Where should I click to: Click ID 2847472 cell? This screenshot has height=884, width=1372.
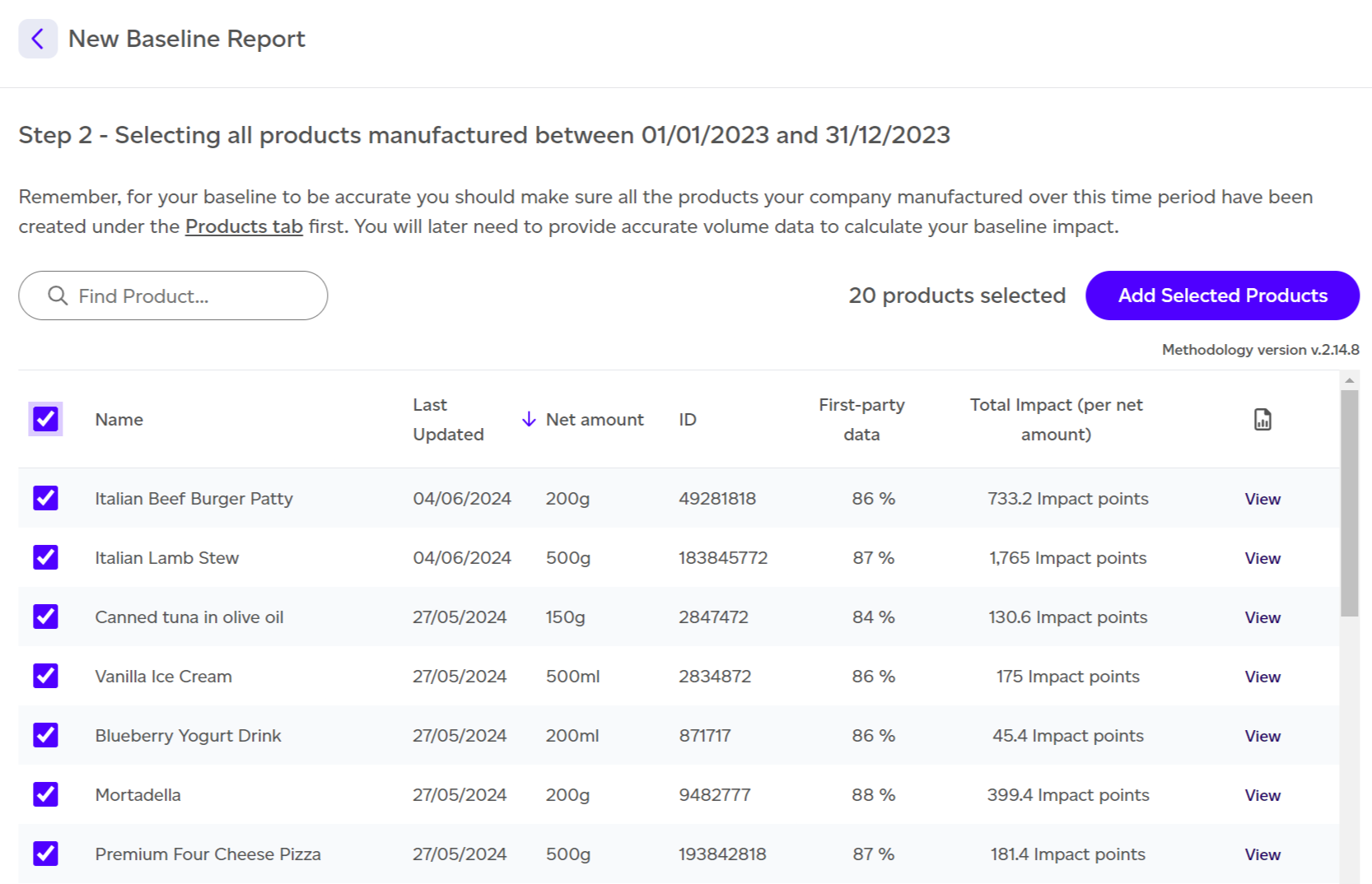click(x=713, y=617)
